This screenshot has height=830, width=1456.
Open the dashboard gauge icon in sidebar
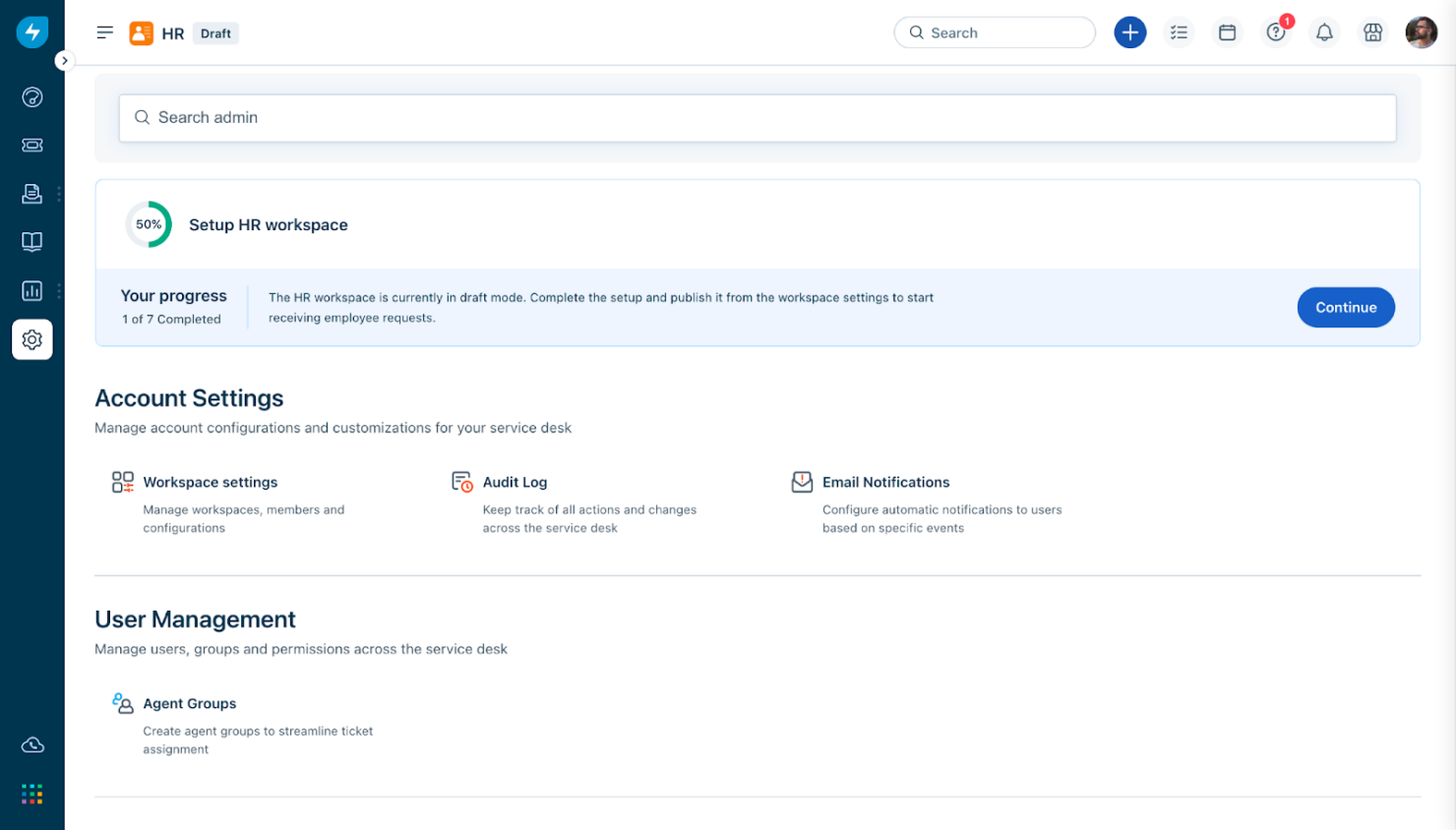[x=32, y=95]
